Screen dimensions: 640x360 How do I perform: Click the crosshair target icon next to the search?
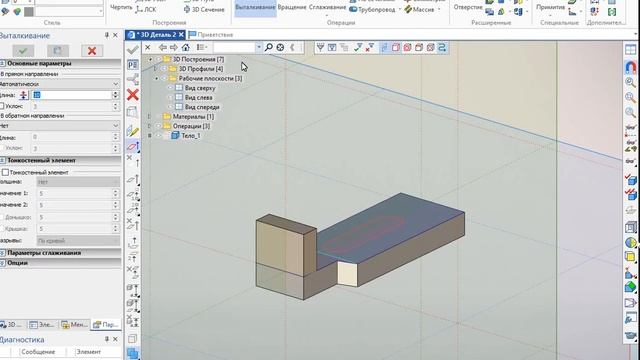pyautogui.click(x=280, y=47)
